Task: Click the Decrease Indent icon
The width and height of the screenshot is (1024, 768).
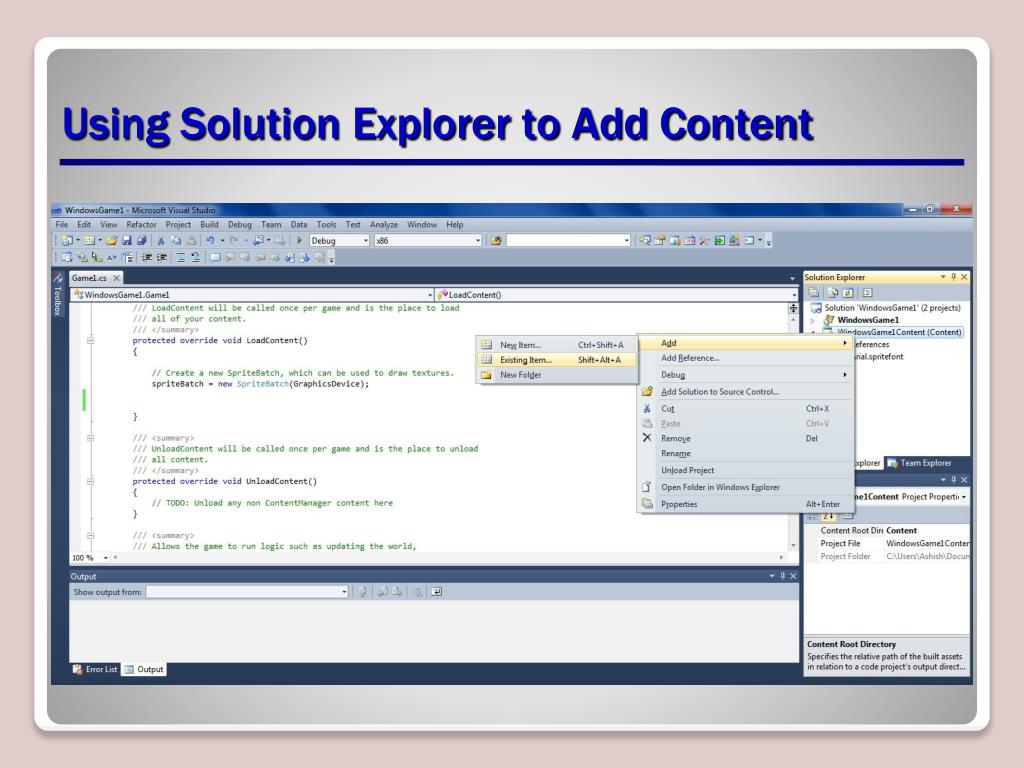Action: click(x=146, y=257)
